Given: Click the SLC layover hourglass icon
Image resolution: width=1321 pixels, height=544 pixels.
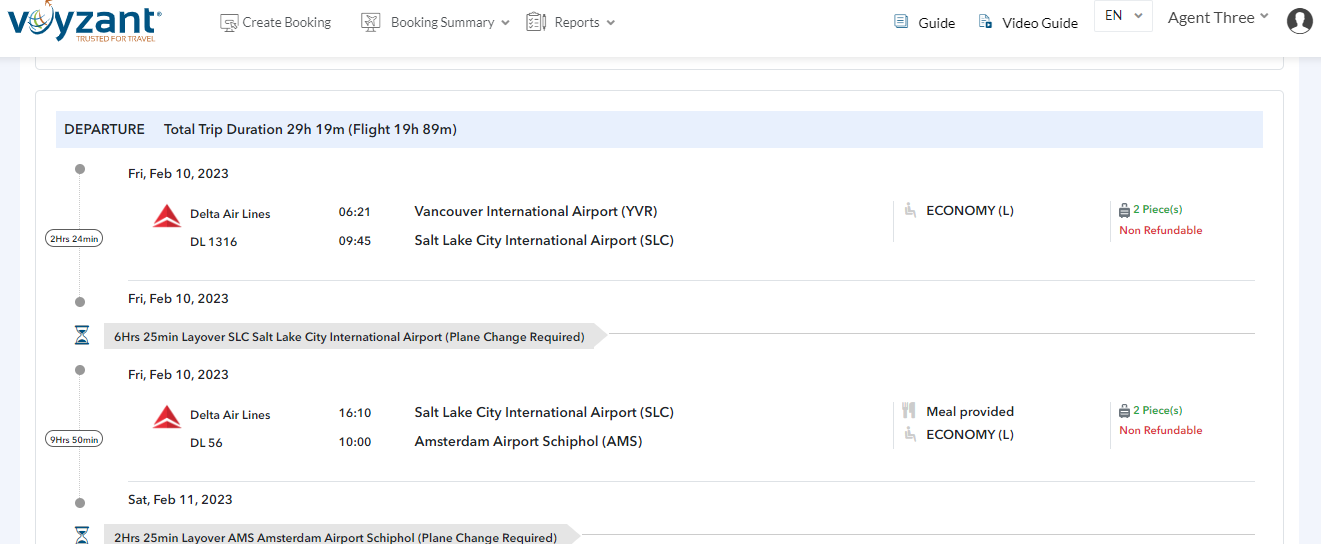Looking at the screenshot, I should click(82, 337).
